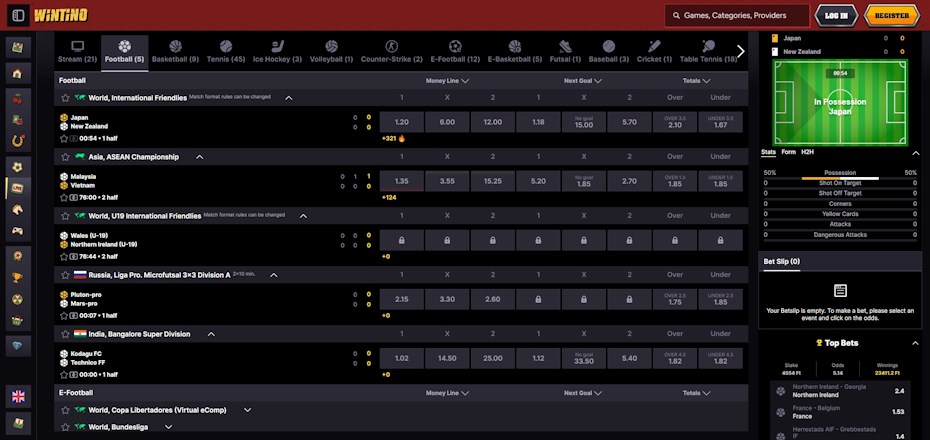Favorite the Russia, Liga Pro league star
Image resolution: width=930 pixels, height=440 pixels.
[x=65, y=275]
